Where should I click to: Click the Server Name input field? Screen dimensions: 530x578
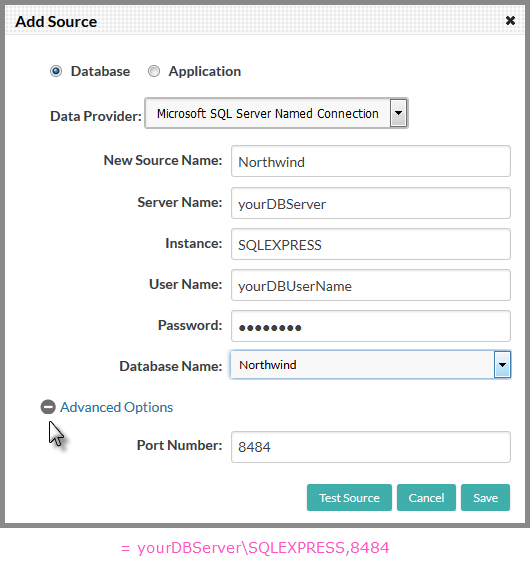tap(371, 203)
